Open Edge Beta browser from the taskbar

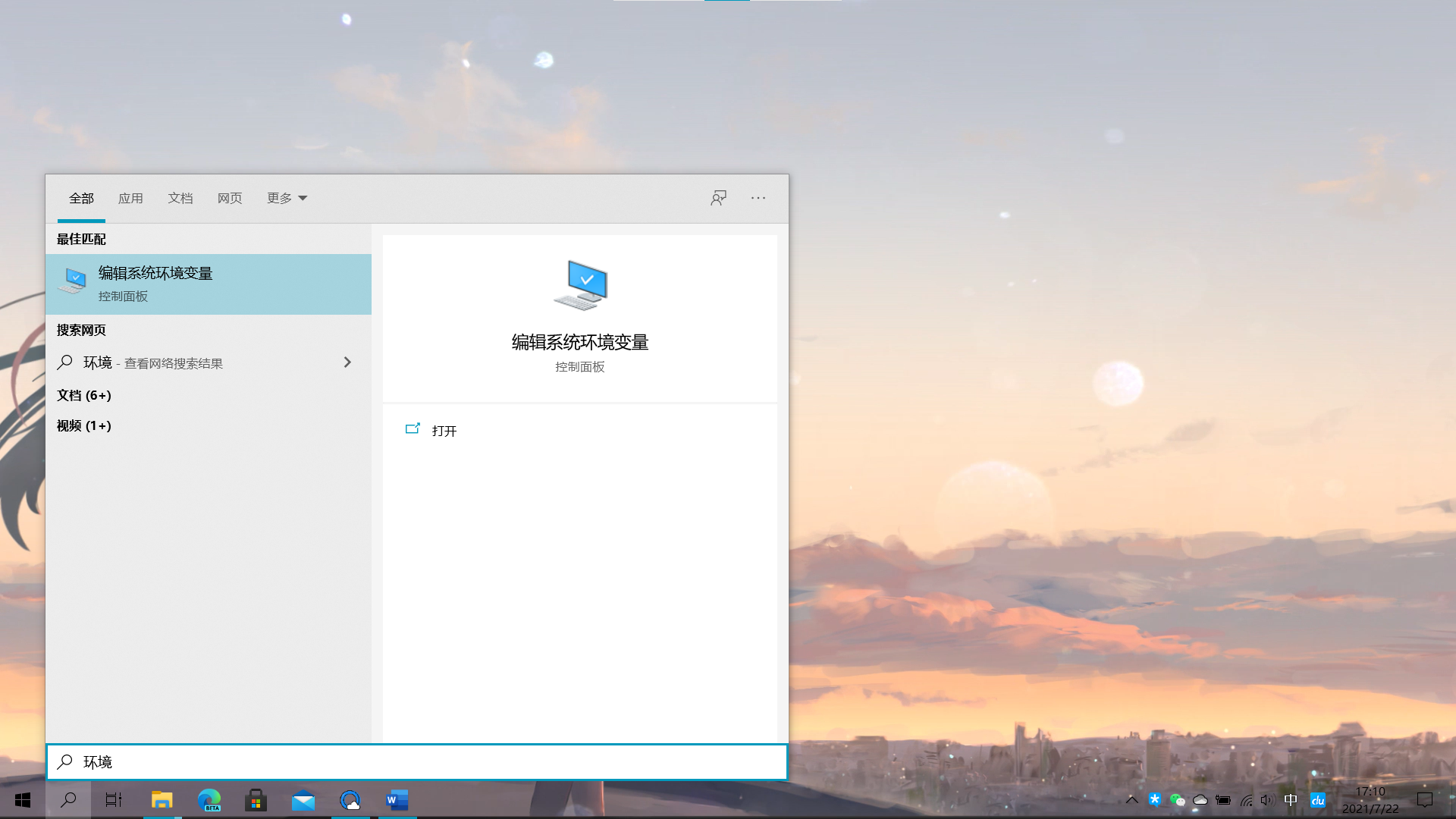[209, 800]
